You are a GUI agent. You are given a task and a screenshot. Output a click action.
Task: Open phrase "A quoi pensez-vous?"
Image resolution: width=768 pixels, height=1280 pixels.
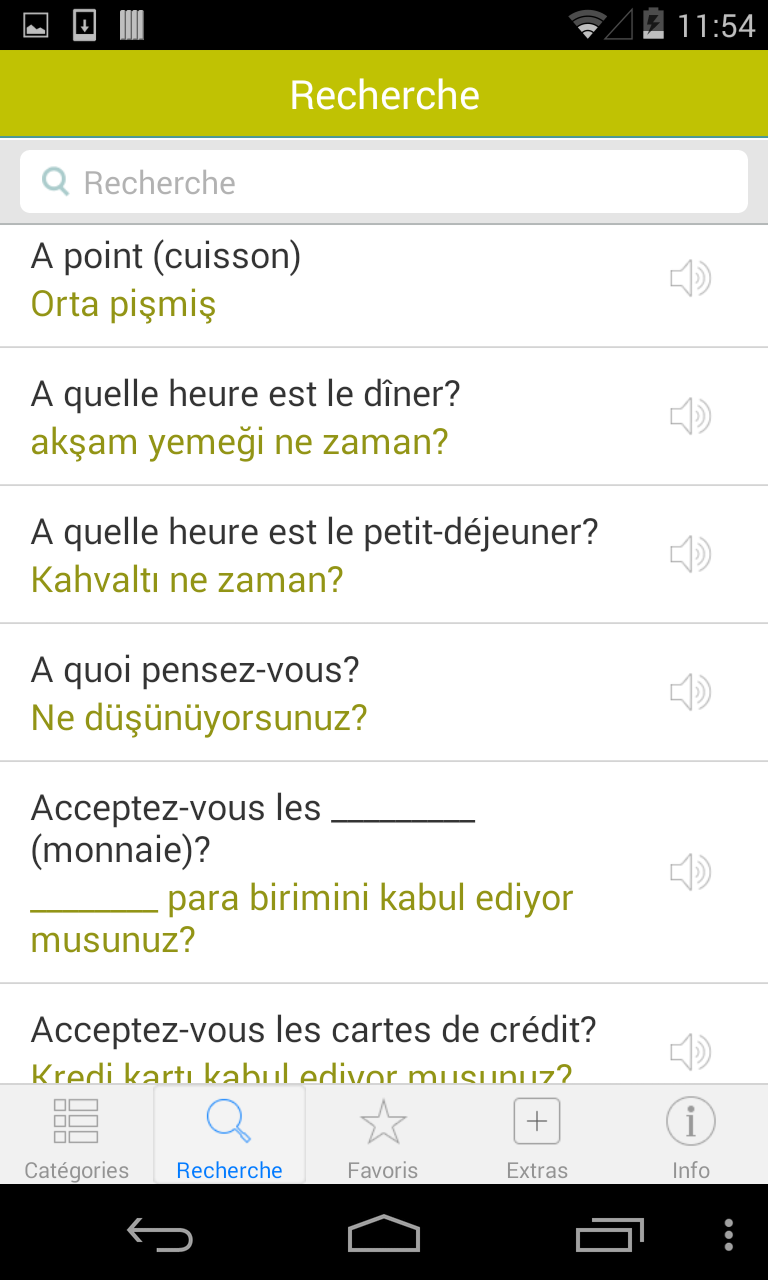(384, 693)
